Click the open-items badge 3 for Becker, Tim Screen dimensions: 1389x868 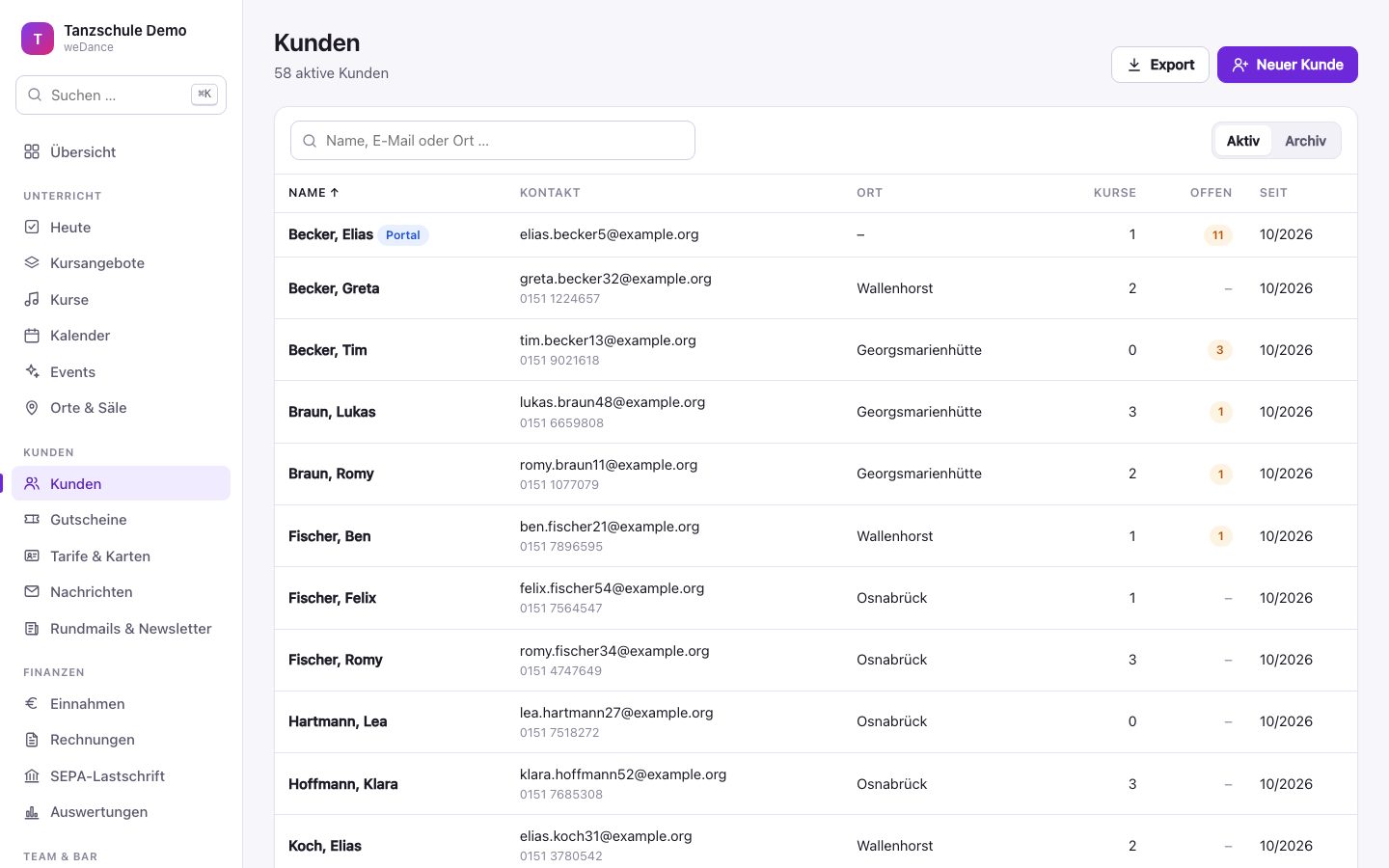point(1220,350)
